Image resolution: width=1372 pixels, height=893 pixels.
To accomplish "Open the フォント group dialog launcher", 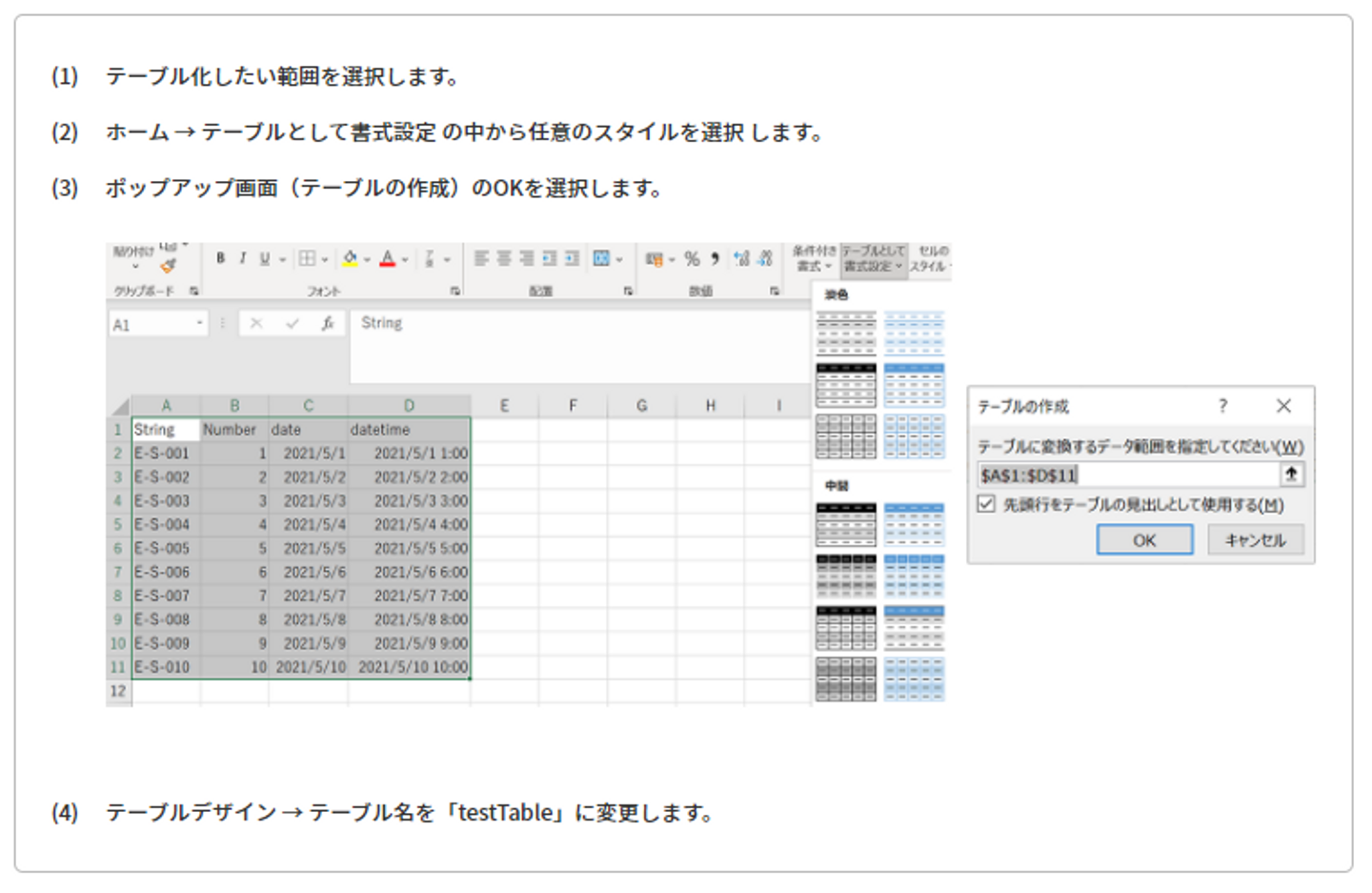I will point(454,291).
